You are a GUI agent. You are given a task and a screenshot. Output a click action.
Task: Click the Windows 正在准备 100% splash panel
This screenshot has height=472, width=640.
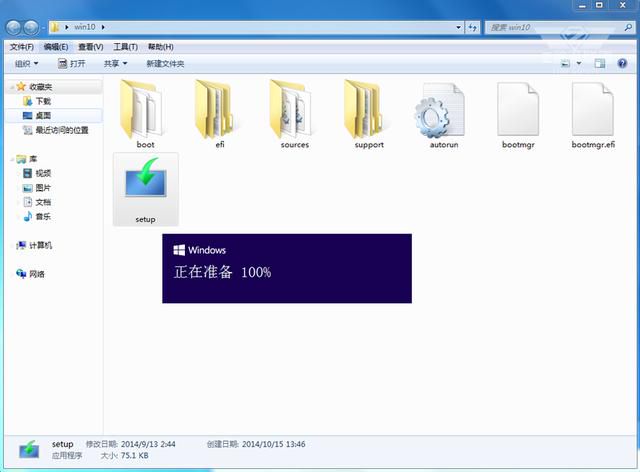[287, 268]
